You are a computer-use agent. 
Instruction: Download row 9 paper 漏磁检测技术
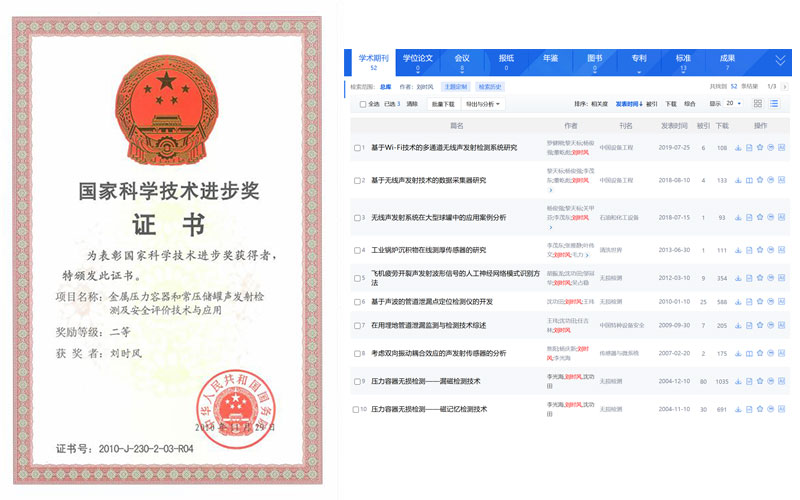(738, 381)
